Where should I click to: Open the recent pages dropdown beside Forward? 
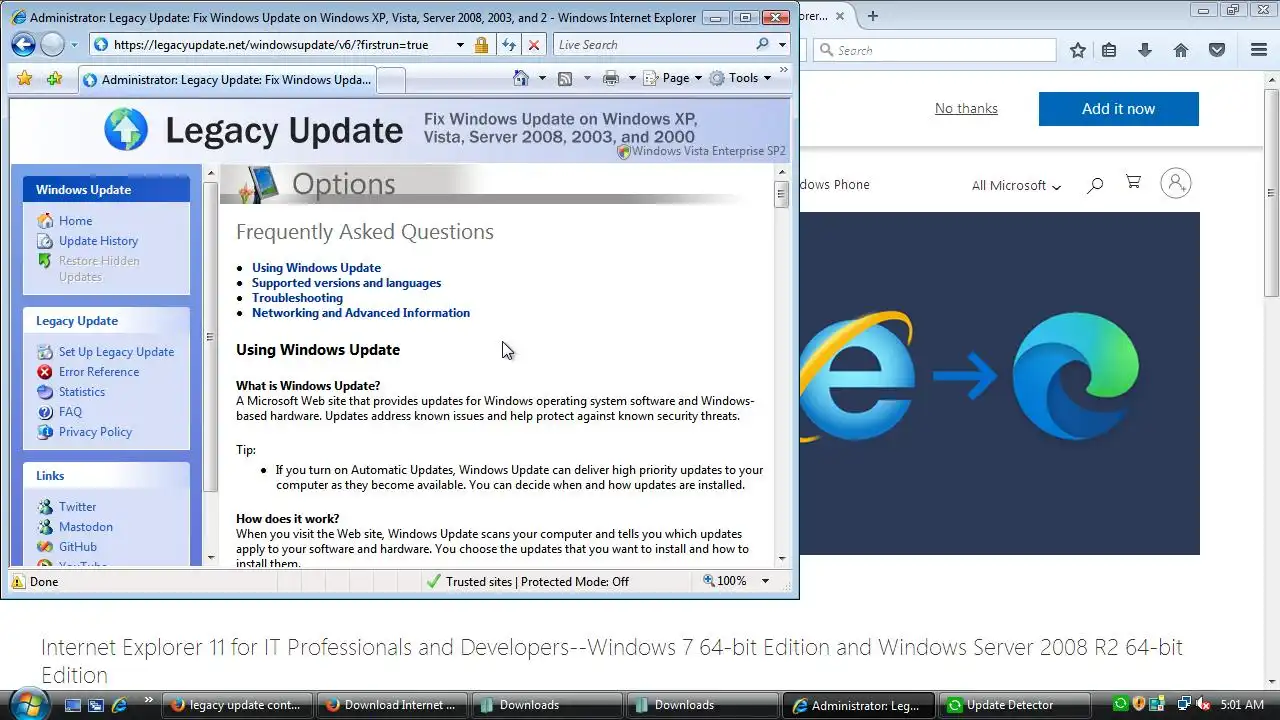[x=74, y=45]
